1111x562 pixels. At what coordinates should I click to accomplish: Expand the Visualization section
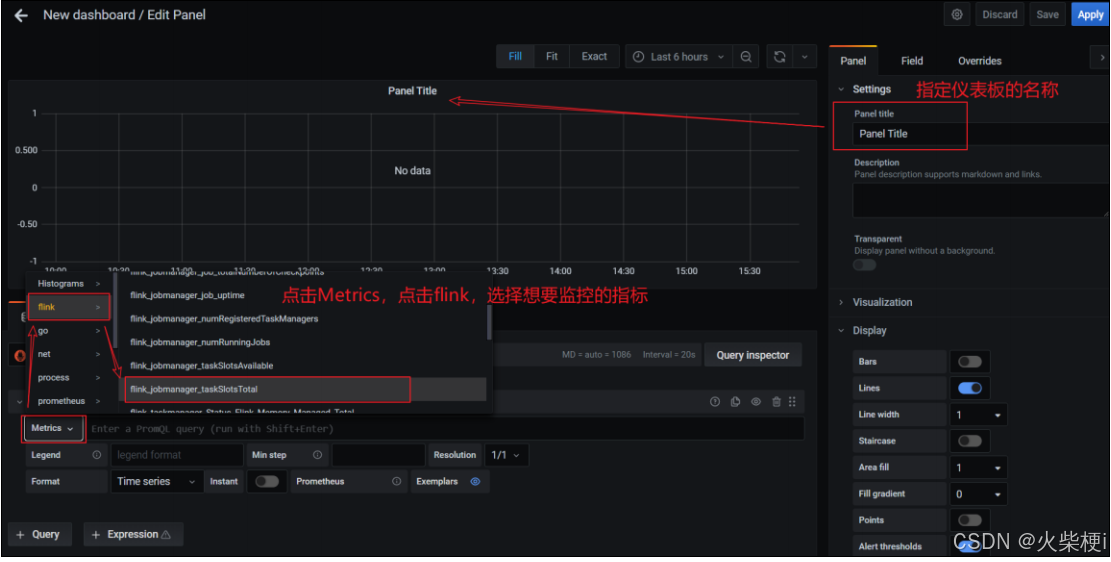[882, 302]
